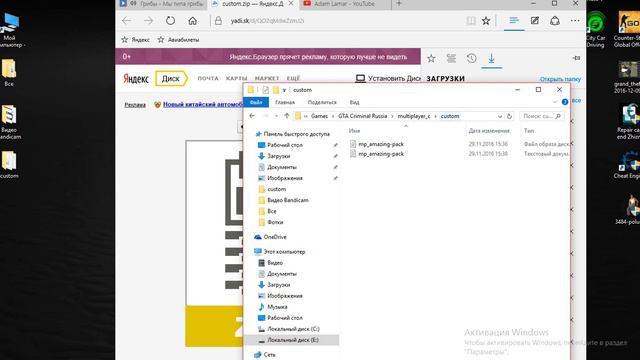The image size is (640, 360).
Task: Expand the address bar history dropdown
Action: (500, 116)
